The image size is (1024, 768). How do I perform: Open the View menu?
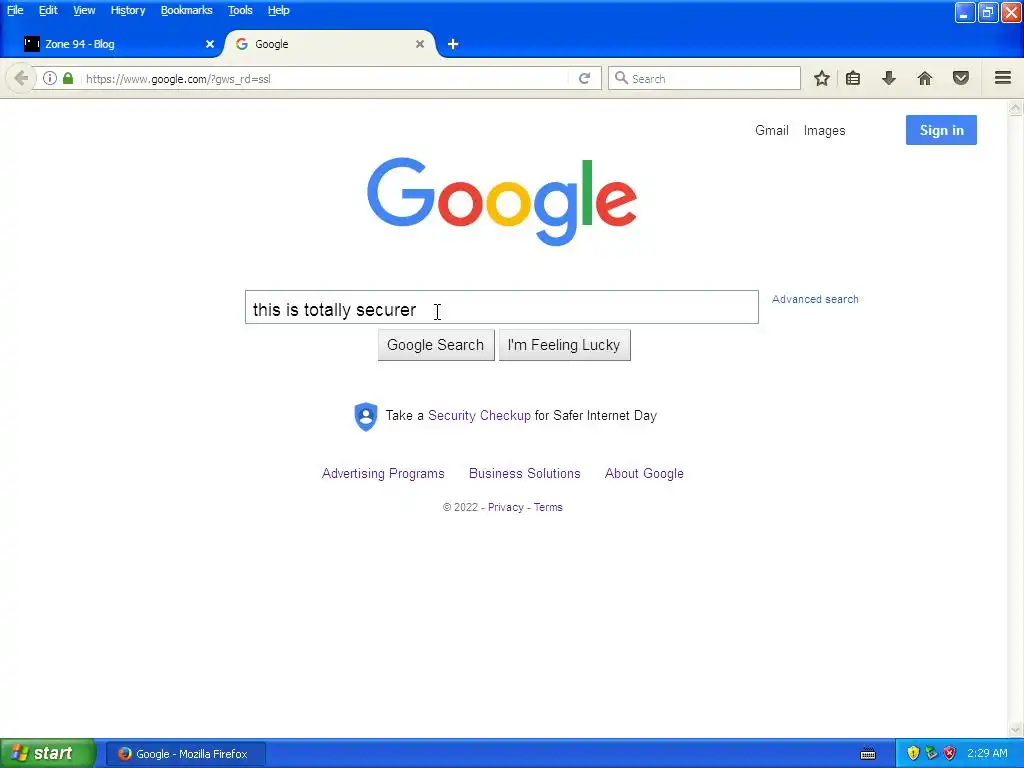[84, 10]
